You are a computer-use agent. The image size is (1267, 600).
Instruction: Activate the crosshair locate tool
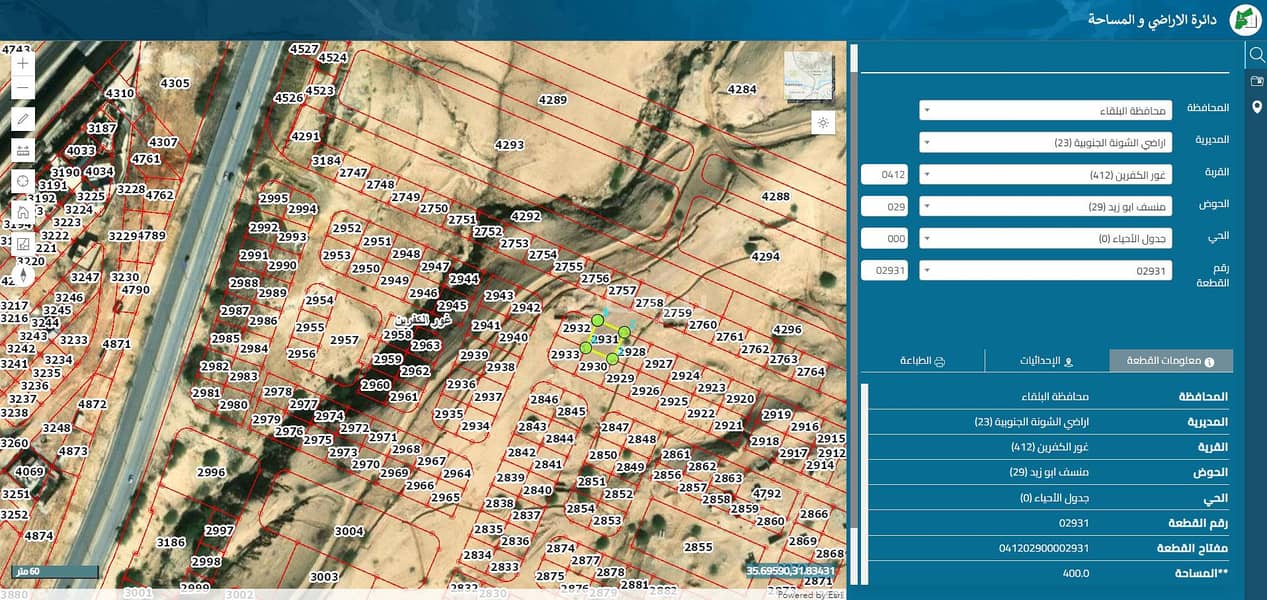tap(23, 181)
